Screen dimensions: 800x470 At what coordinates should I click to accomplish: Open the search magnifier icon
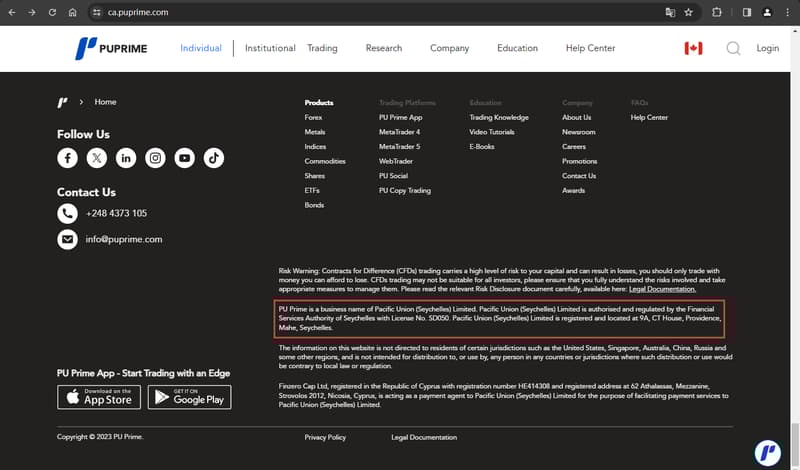(x=733, y=48)
